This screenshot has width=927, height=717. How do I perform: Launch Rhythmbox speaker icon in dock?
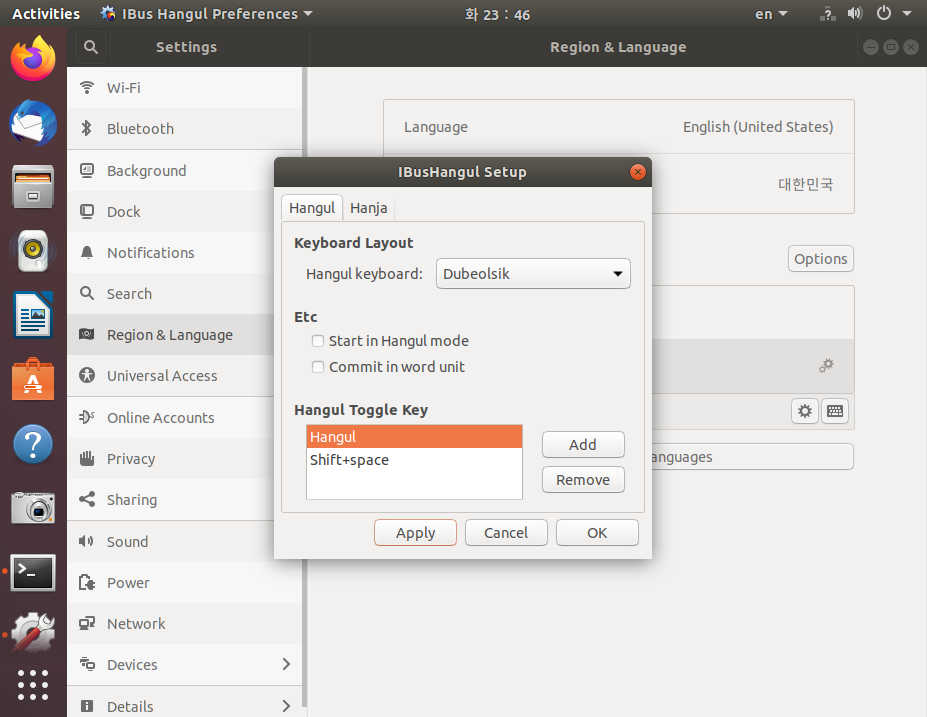click(33, 251)
